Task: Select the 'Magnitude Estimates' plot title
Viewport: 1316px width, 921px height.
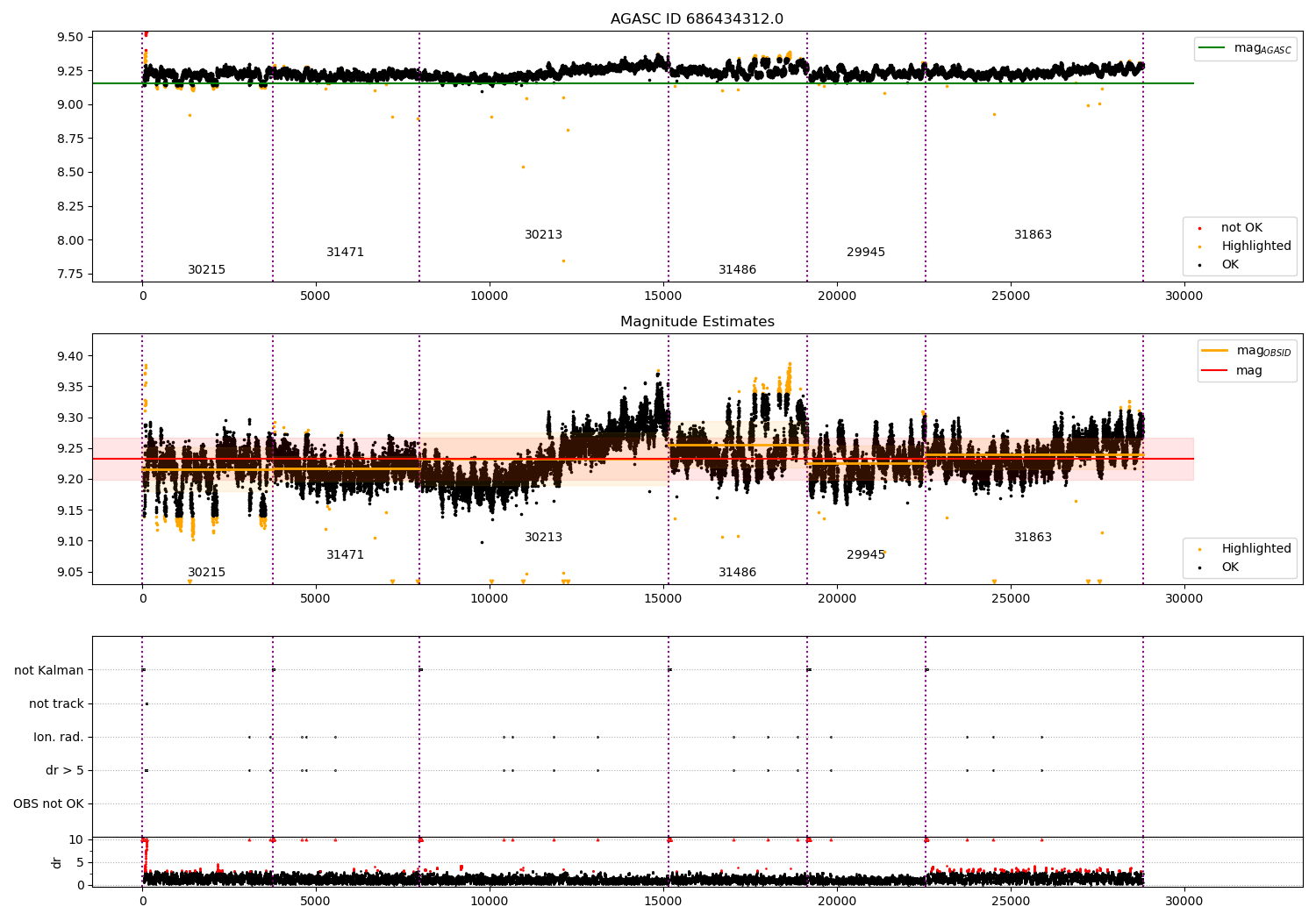Action: pos(697,322)
